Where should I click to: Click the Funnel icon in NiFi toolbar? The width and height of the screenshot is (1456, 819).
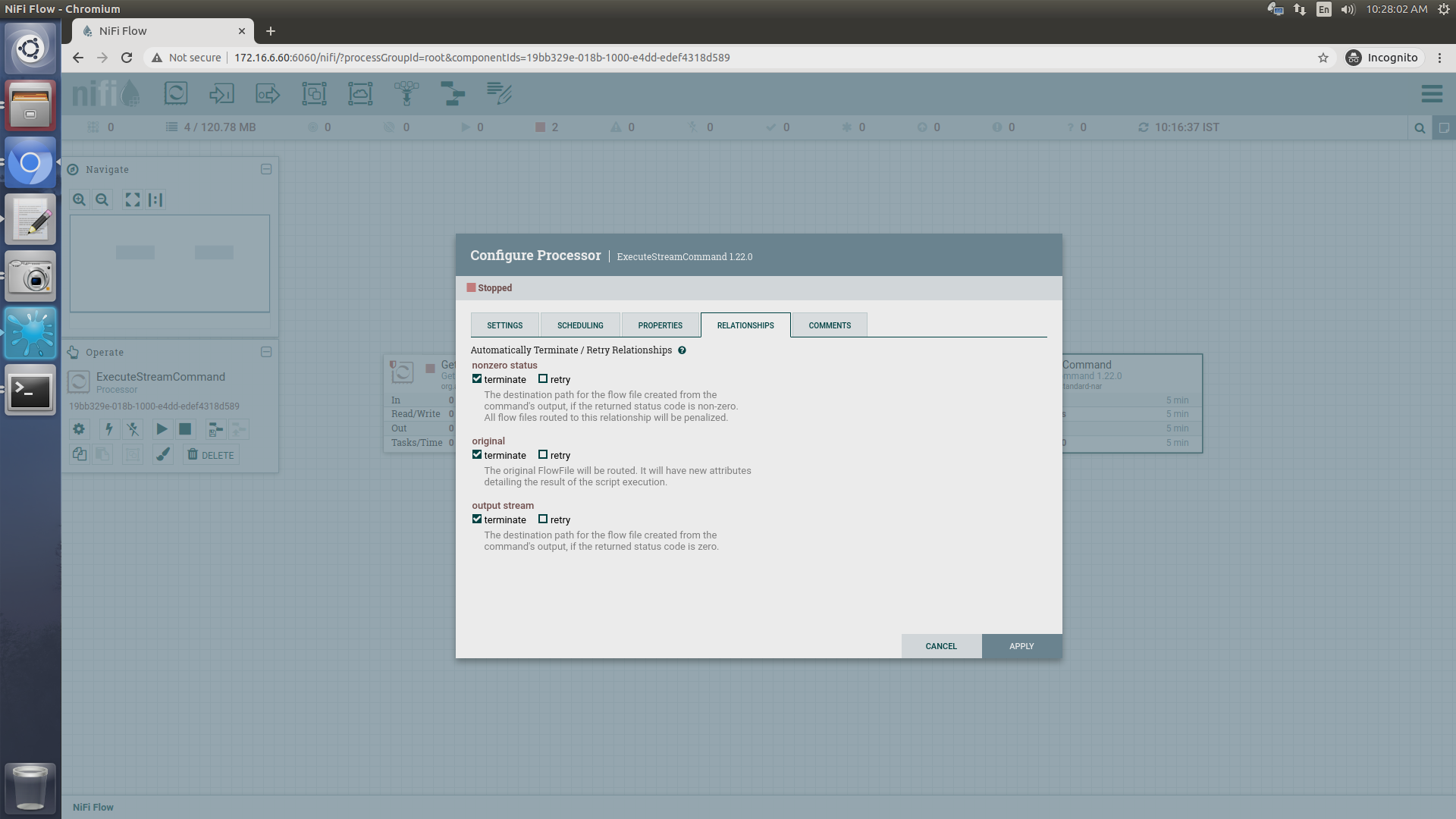(x=406, y=94)
